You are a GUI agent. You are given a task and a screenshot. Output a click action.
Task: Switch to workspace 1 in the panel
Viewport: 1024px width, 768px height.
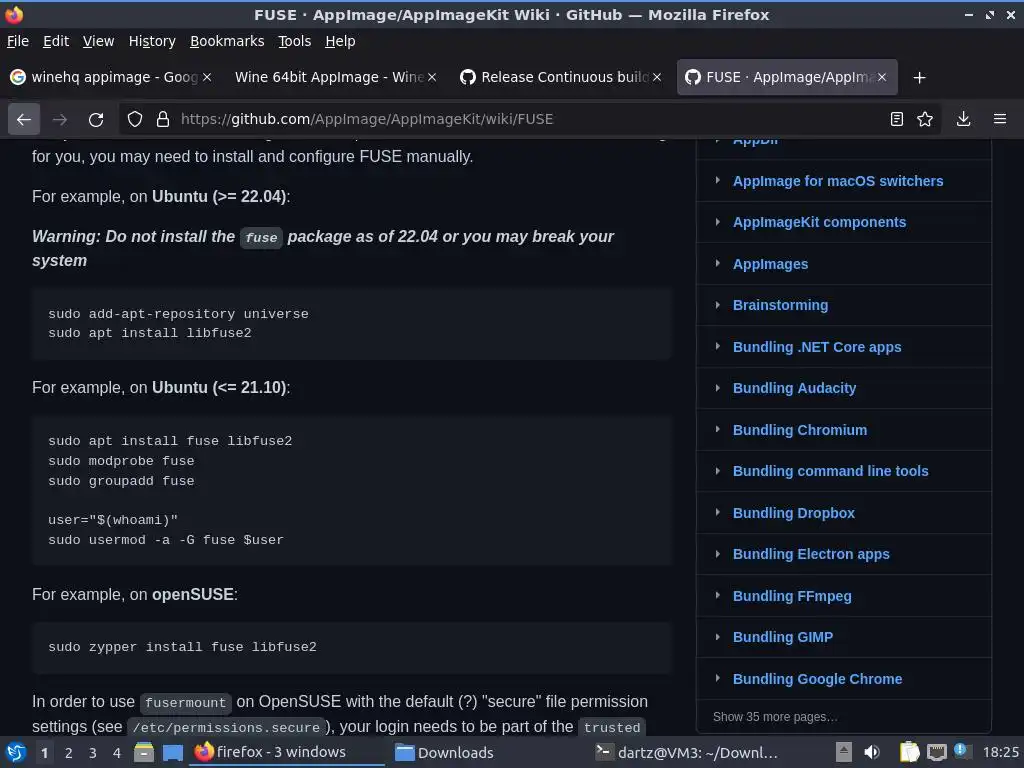pyautogui.click(x=44, y=753)
